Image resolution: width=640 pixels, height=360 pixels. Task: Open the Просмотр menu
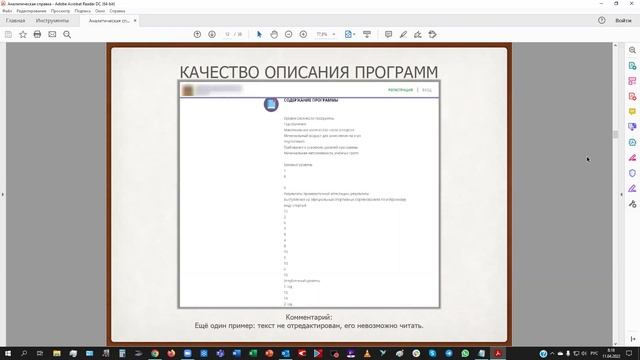pyautogui.click(x=60, y=11)
